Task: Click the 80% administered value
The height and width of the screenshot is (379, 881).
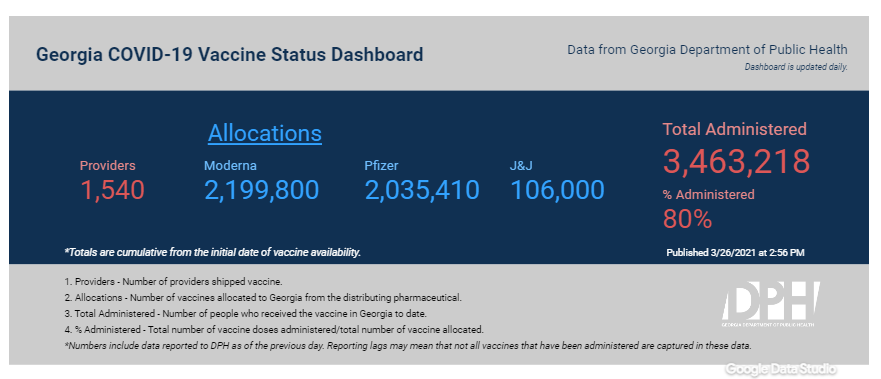Action: point(688,218)
